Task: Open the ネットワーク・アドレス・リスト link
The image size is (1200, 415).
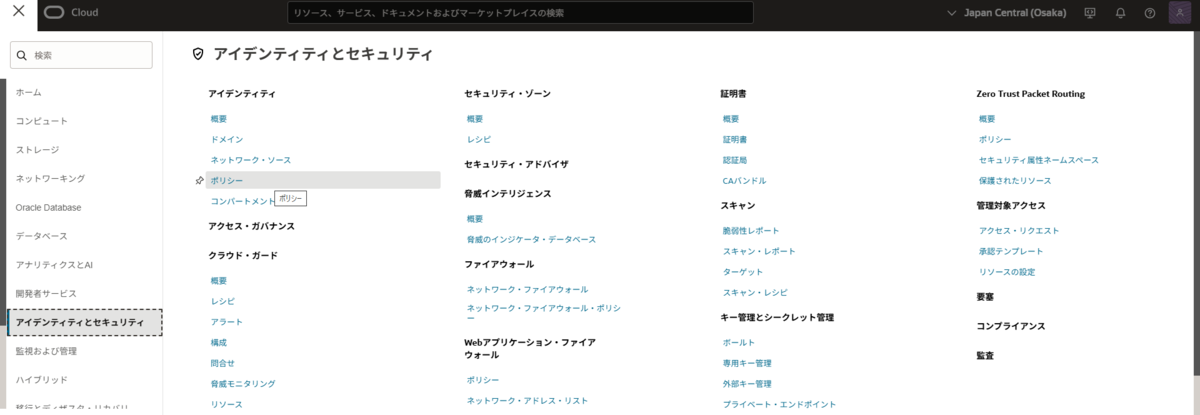Action: pos(527,401)
